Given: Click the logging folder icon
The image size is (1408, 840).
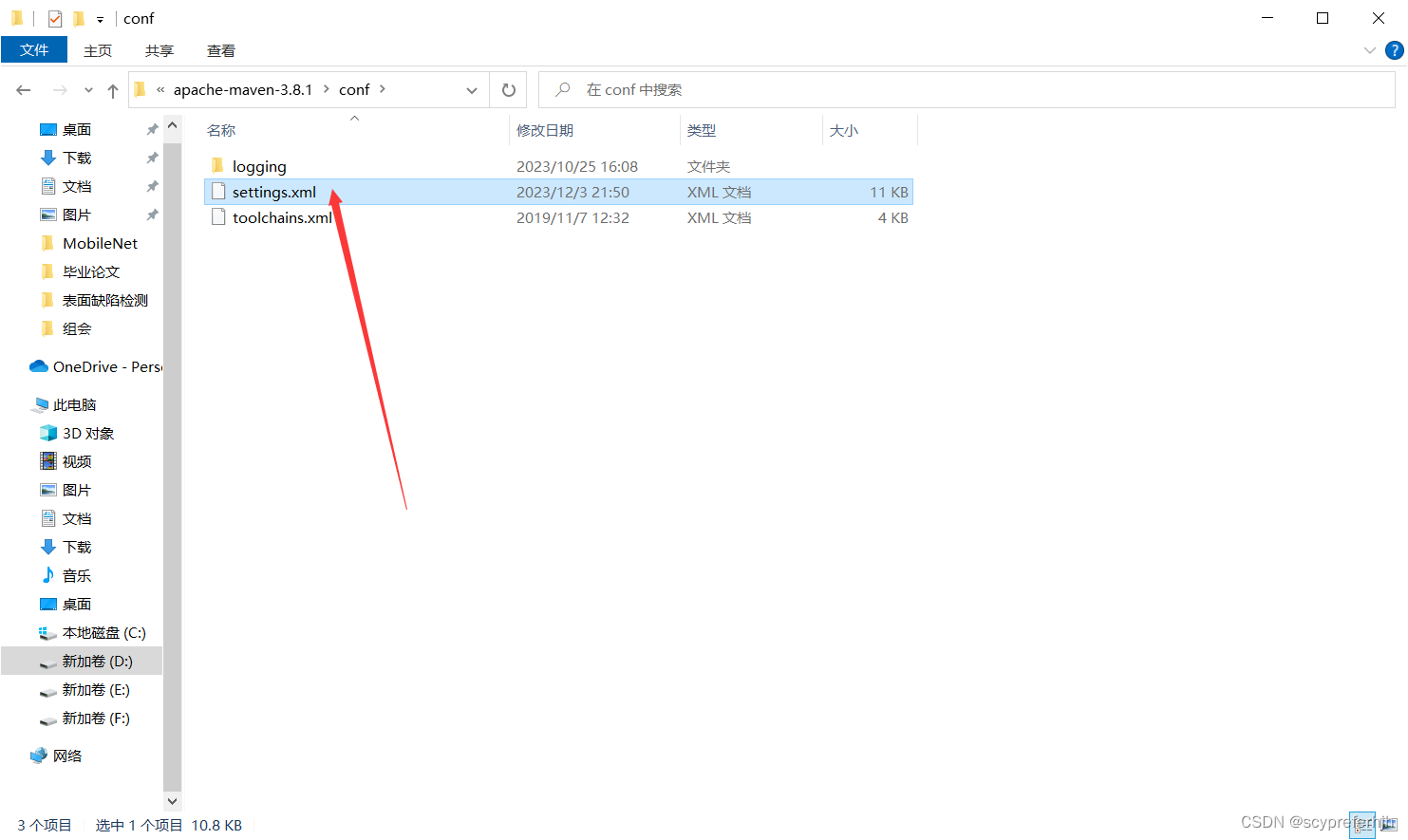Looking at the screenshot, I should point(218,166).
